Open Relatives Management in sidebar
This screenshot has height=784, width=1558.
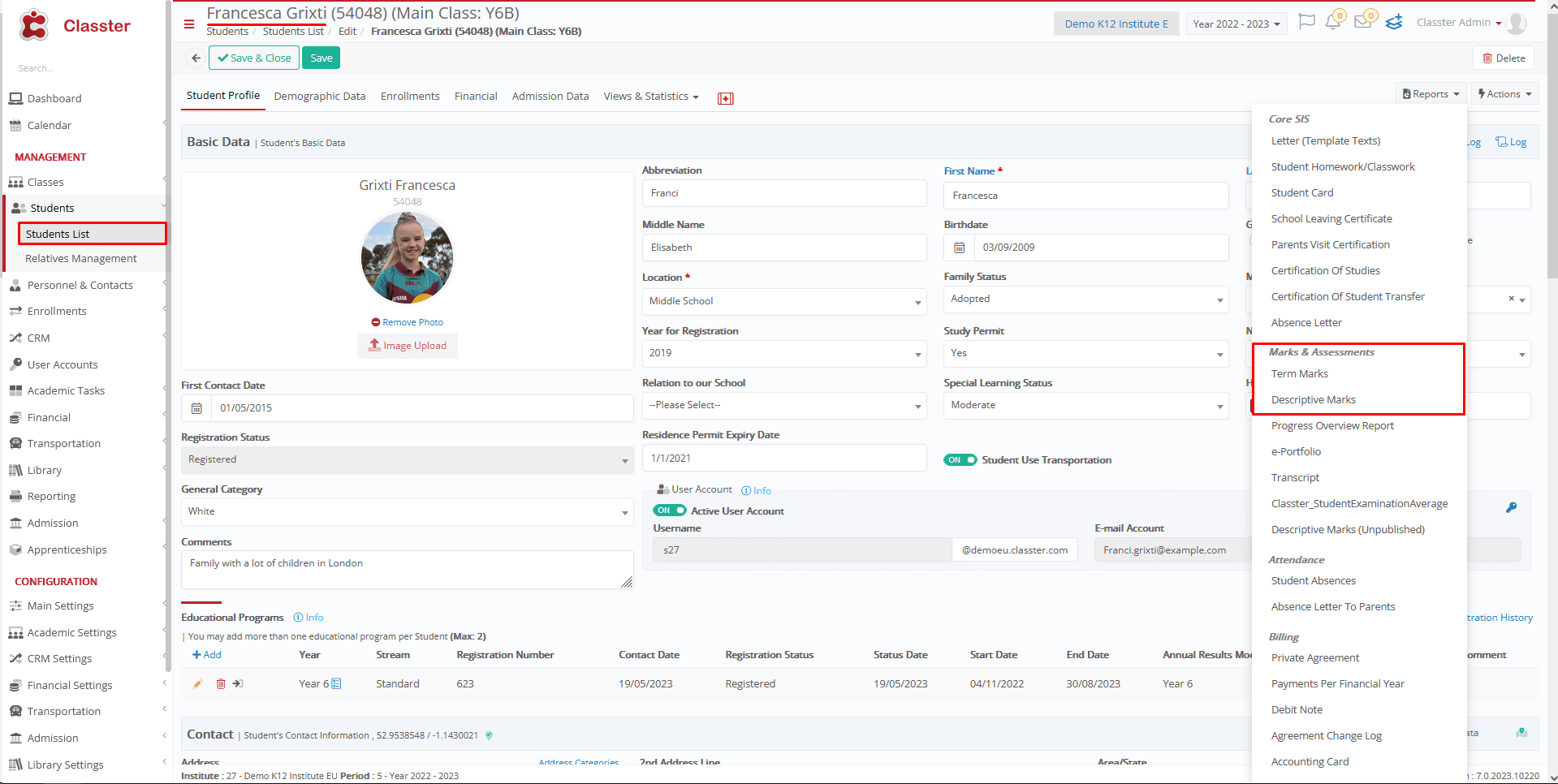tap(81, 258)
